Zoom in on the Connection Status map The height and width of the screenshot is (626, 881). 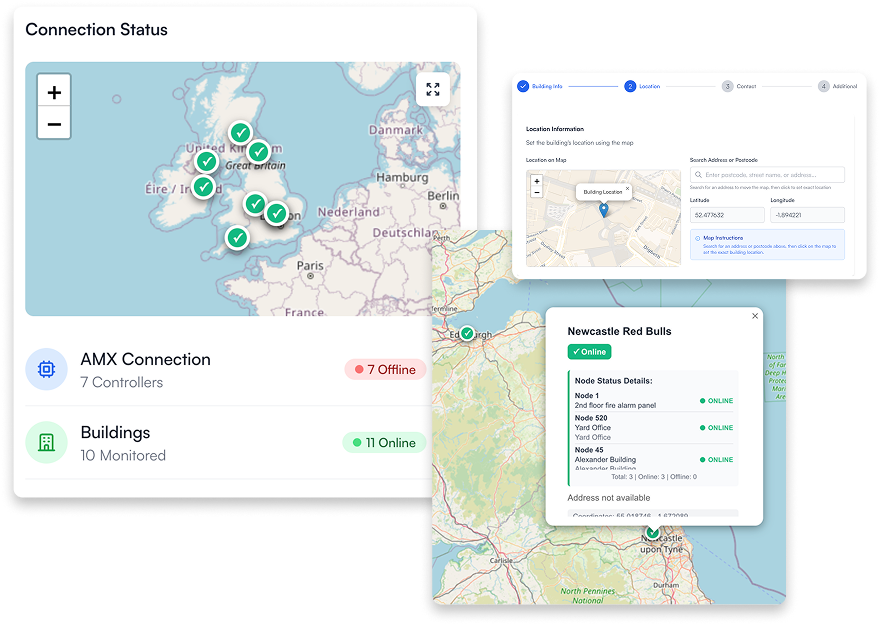point(54,92)
